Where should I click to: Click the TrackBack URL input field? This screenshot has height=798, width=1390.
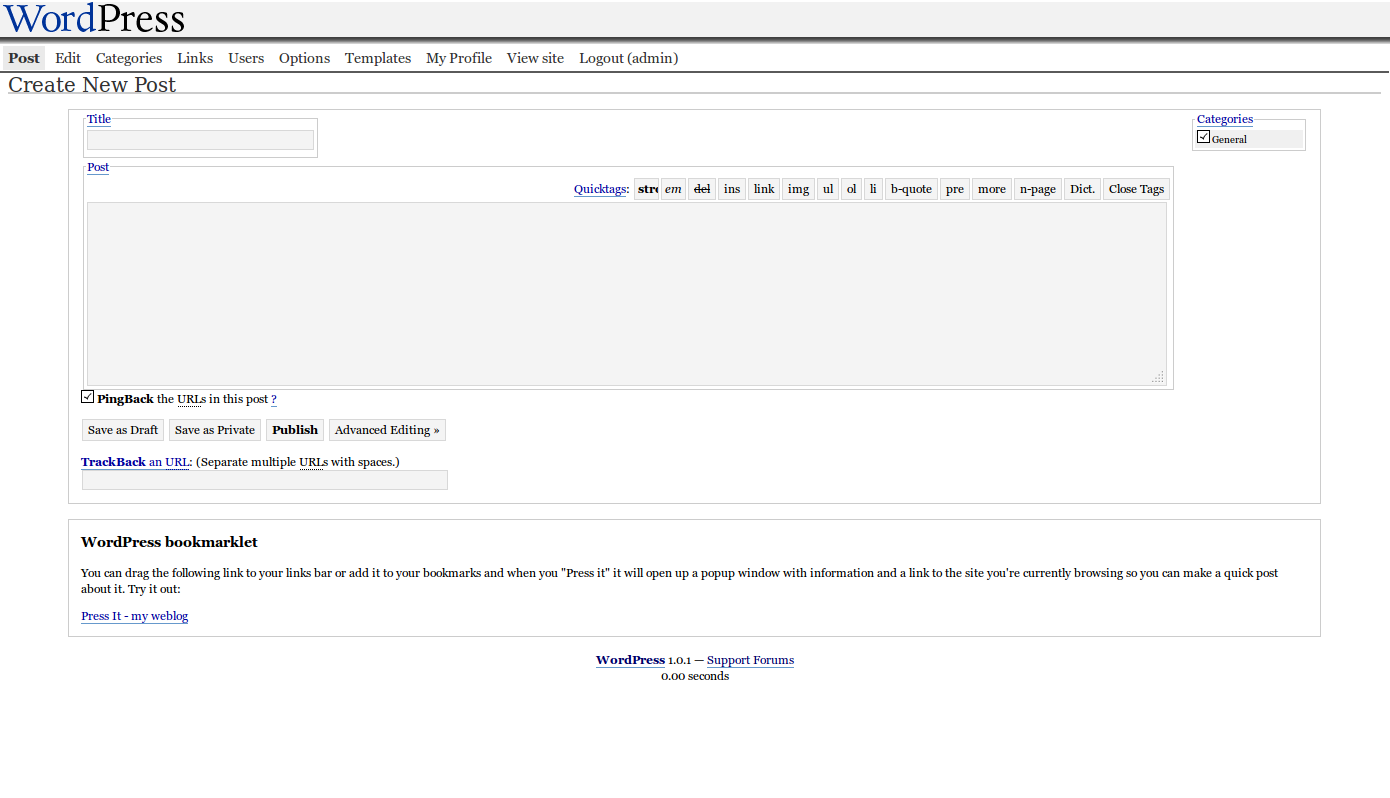pyautogui.click(x=265, y=480)
